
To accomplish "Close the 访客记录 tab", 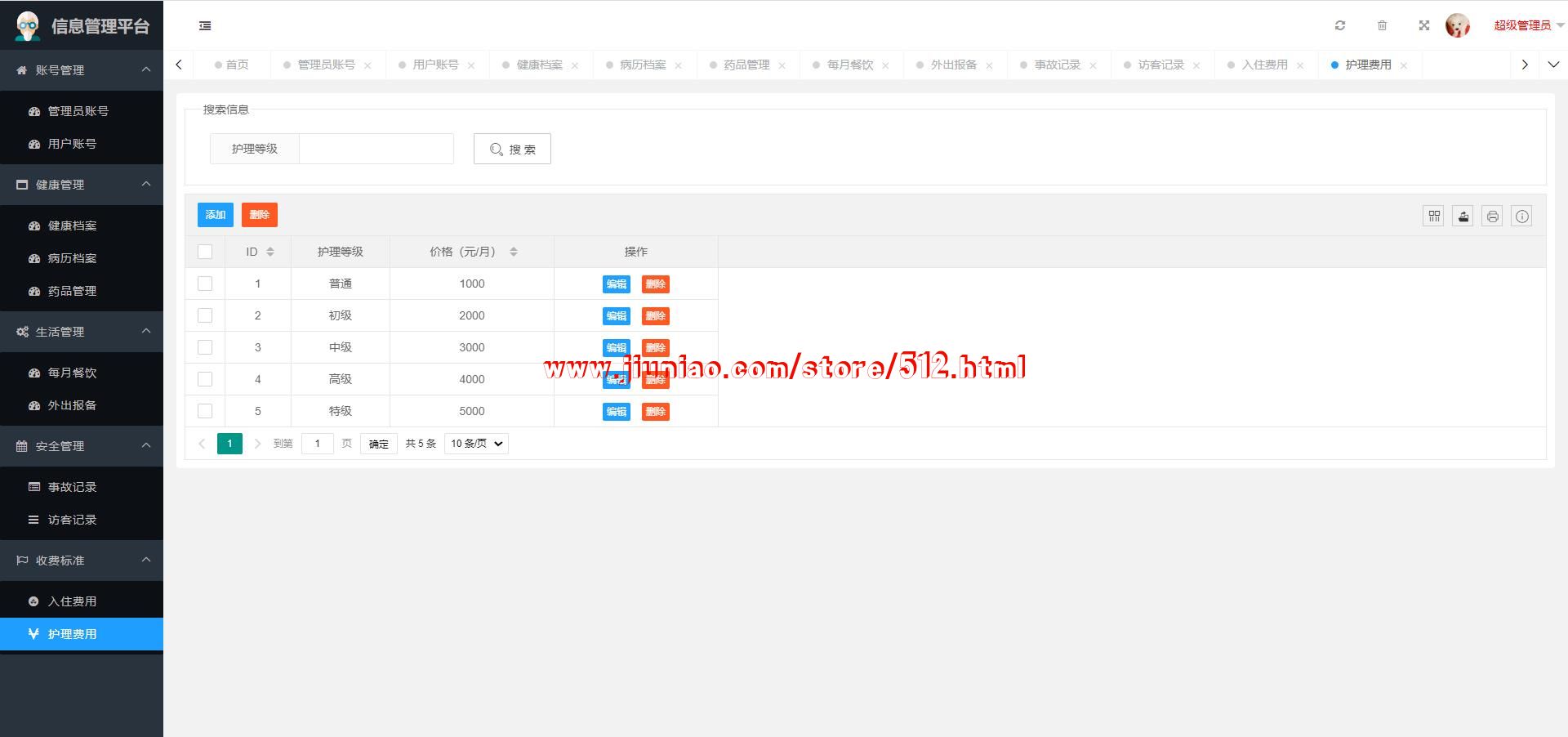I will [1196, 65].
